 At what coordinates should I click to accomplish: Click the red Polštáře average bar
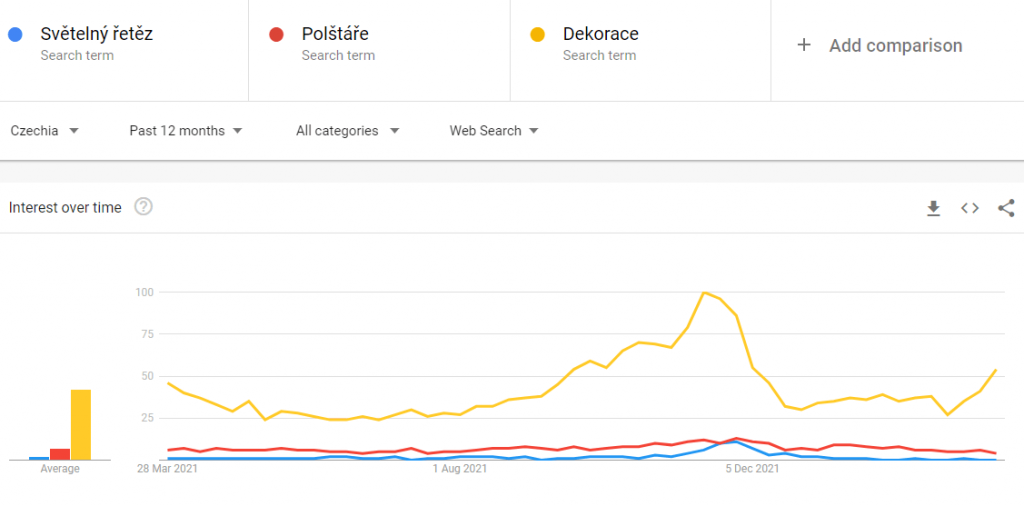click(60, 454)
